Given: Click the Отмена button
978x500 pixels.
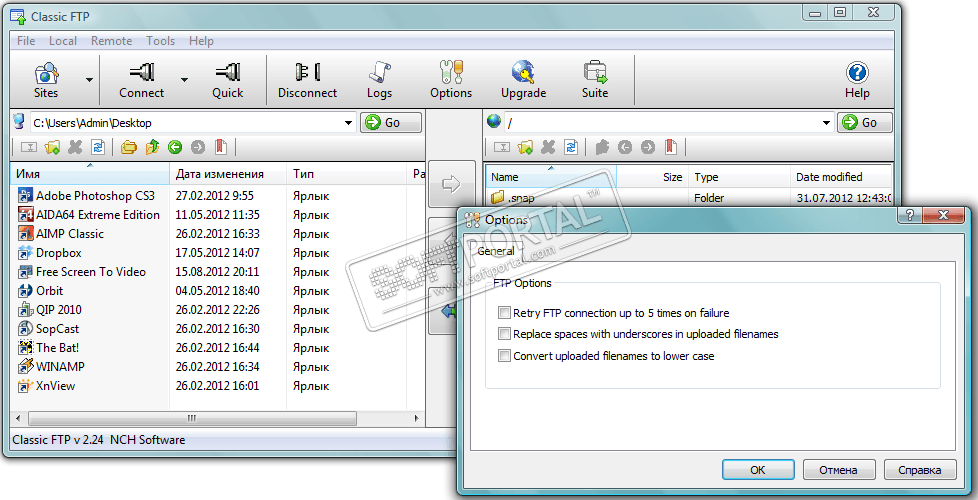Looking at the screenshot, I should pyautogui.click(x=839, y=470).
